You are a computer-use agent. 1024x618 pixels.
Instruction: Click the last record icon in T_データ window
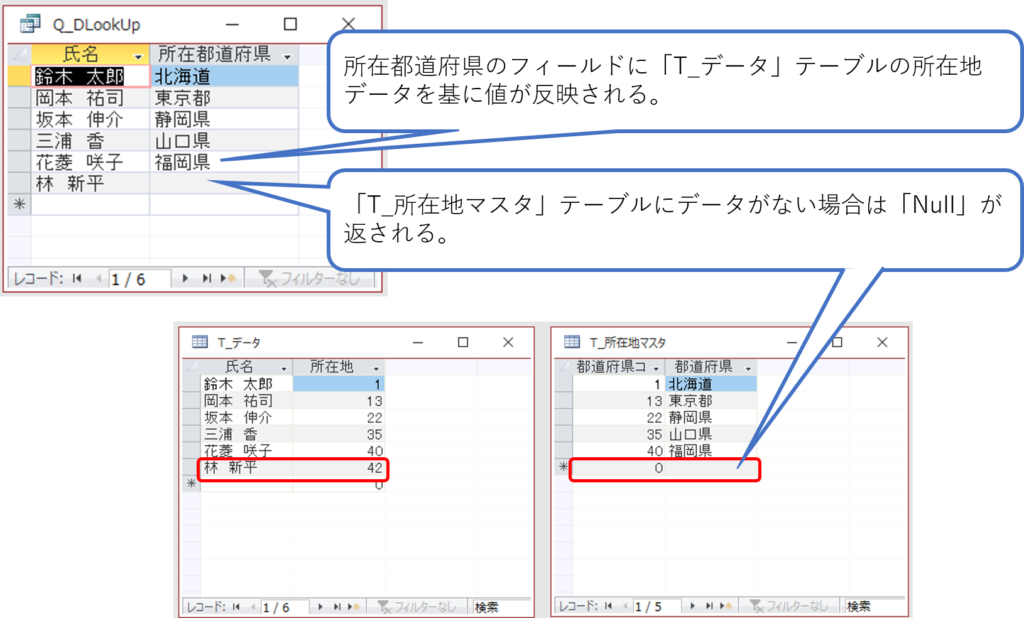pyautogui.click(x=336, y=606)
